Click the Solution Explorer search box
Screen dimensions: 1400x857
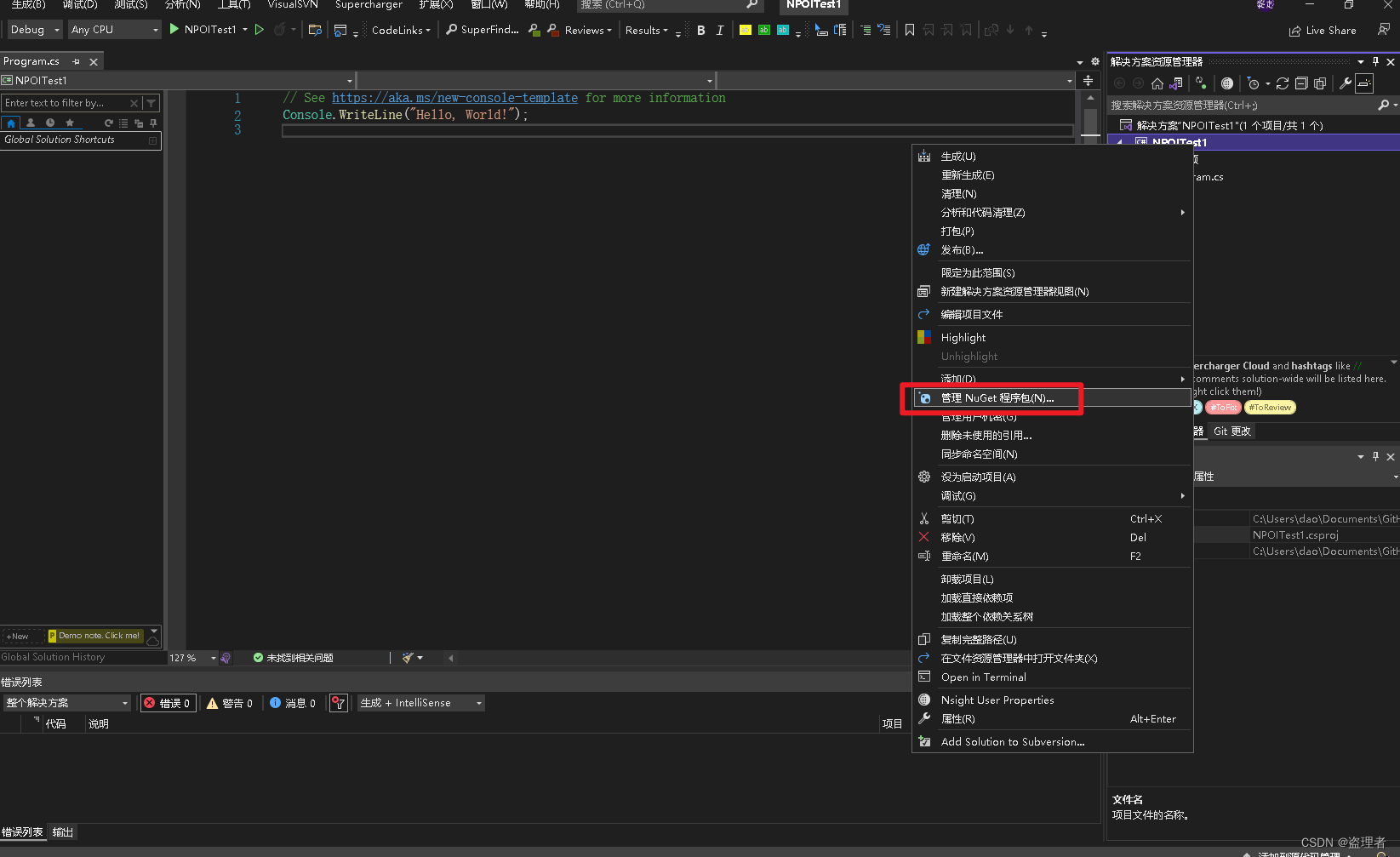(x=1234, y=104)
